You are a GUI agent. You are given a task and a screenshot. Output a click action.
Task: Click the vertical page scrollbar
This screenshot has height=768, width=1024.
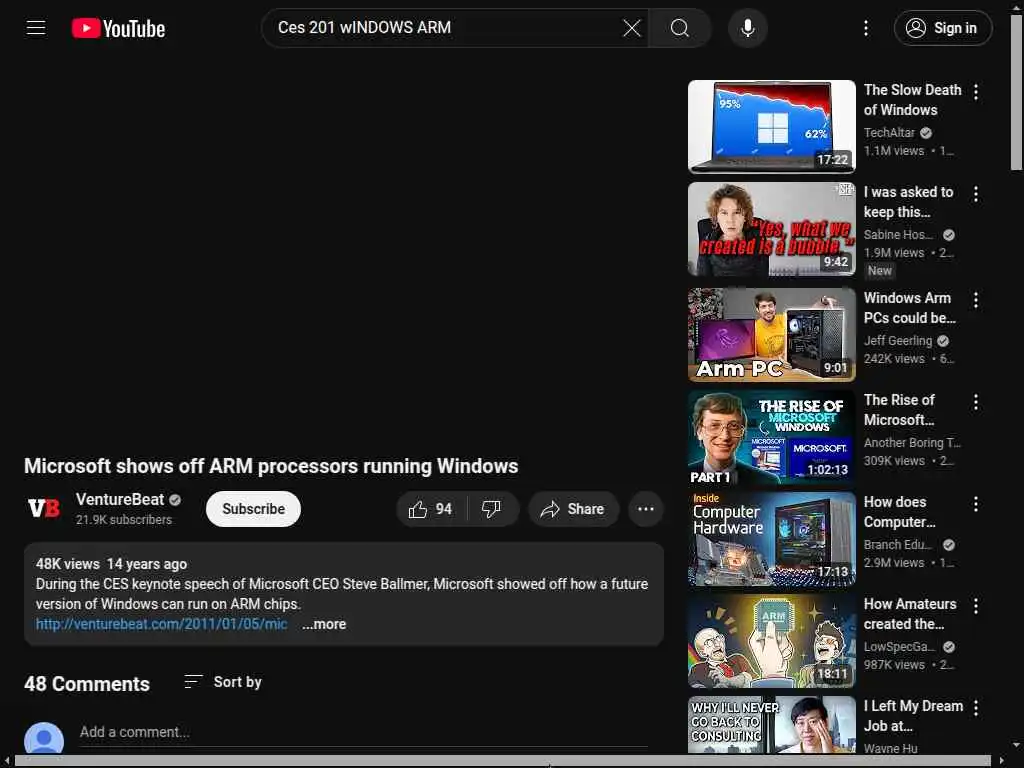[x=1016, y=91]
